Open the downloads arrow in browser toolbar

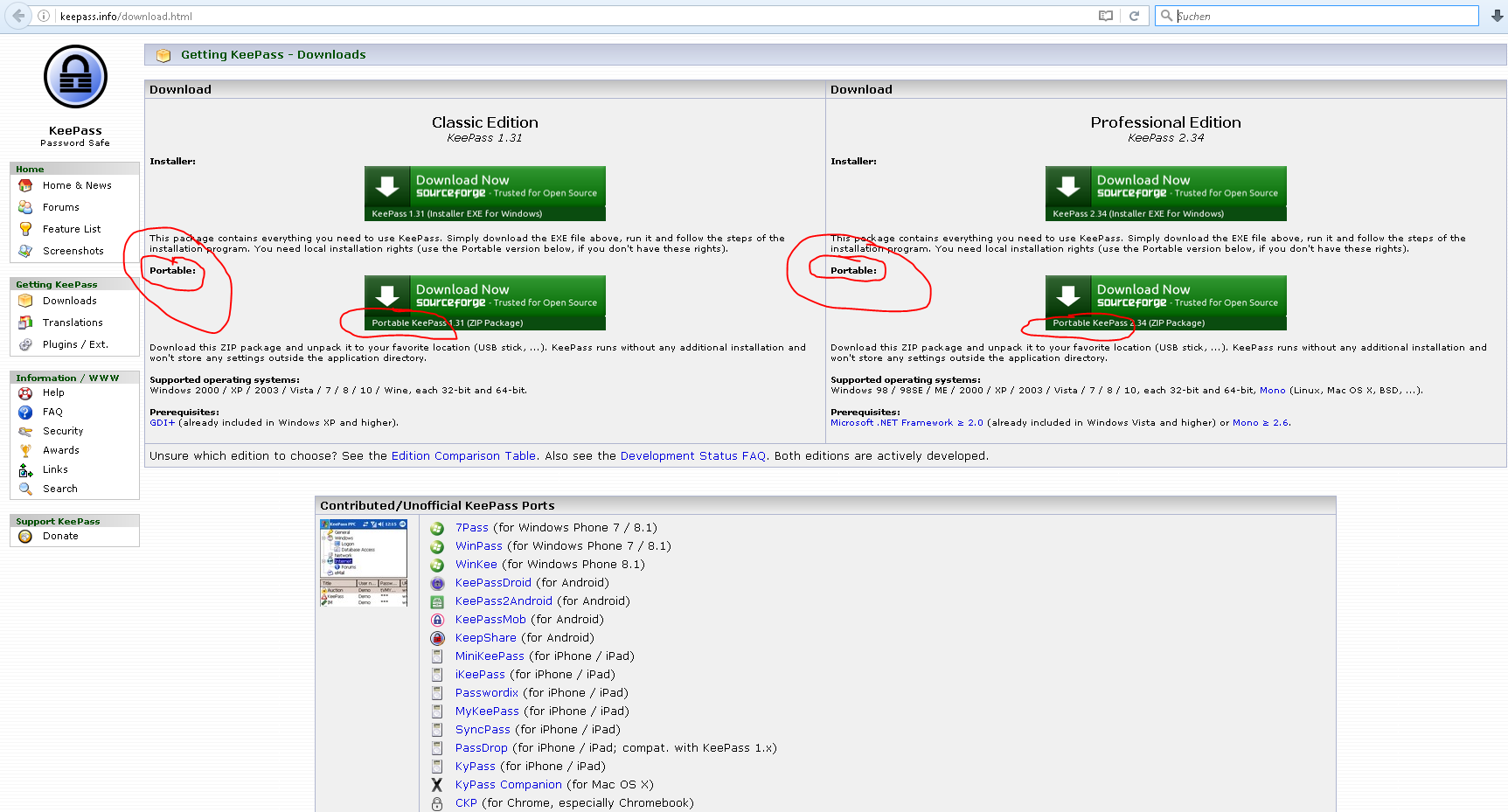1498,16
